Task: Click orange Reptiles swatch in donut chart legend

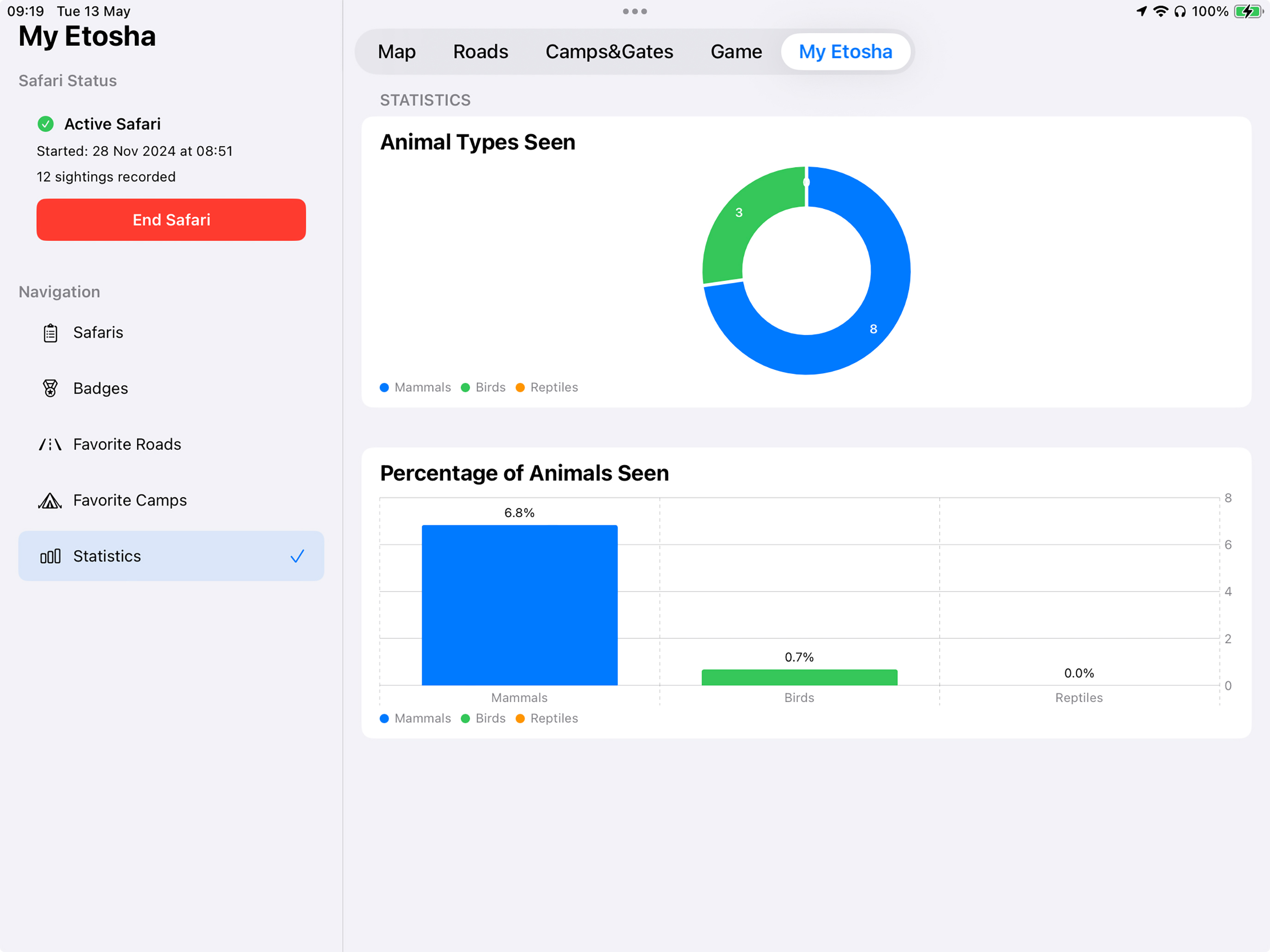Action: pos(520,388)
